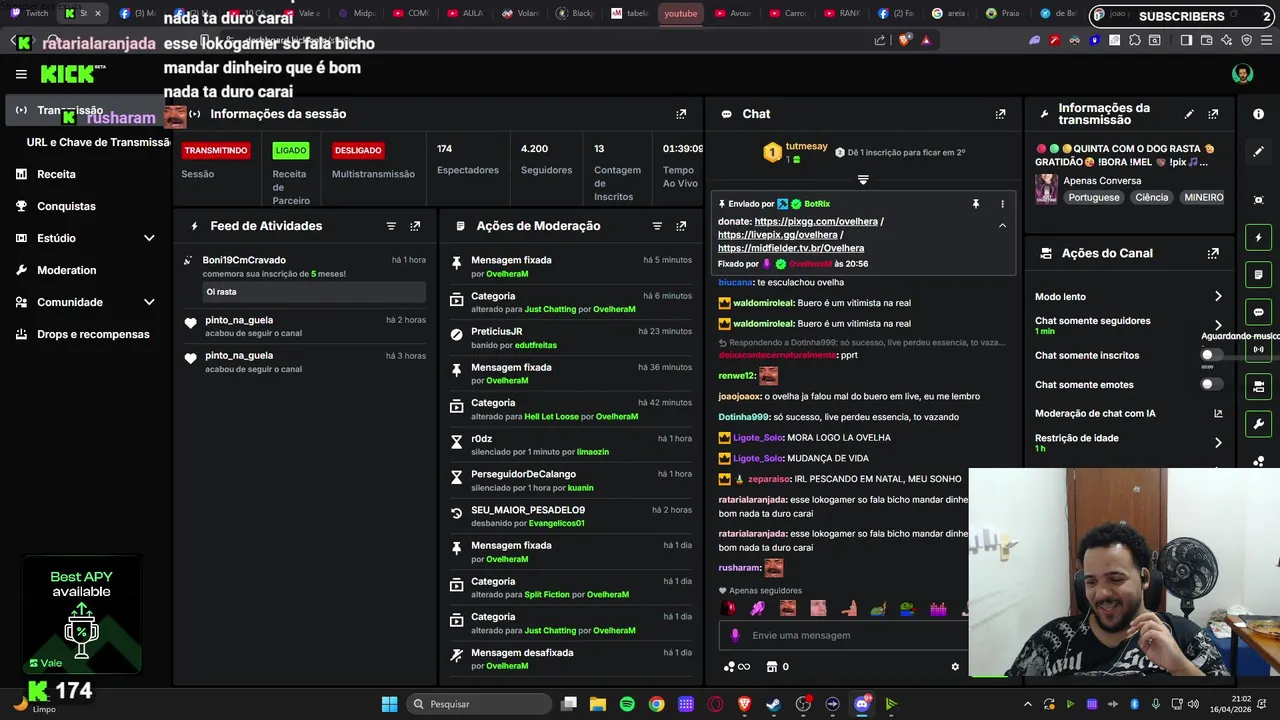
Task: Open Discord from the taskbar
Action: point(862,704)
